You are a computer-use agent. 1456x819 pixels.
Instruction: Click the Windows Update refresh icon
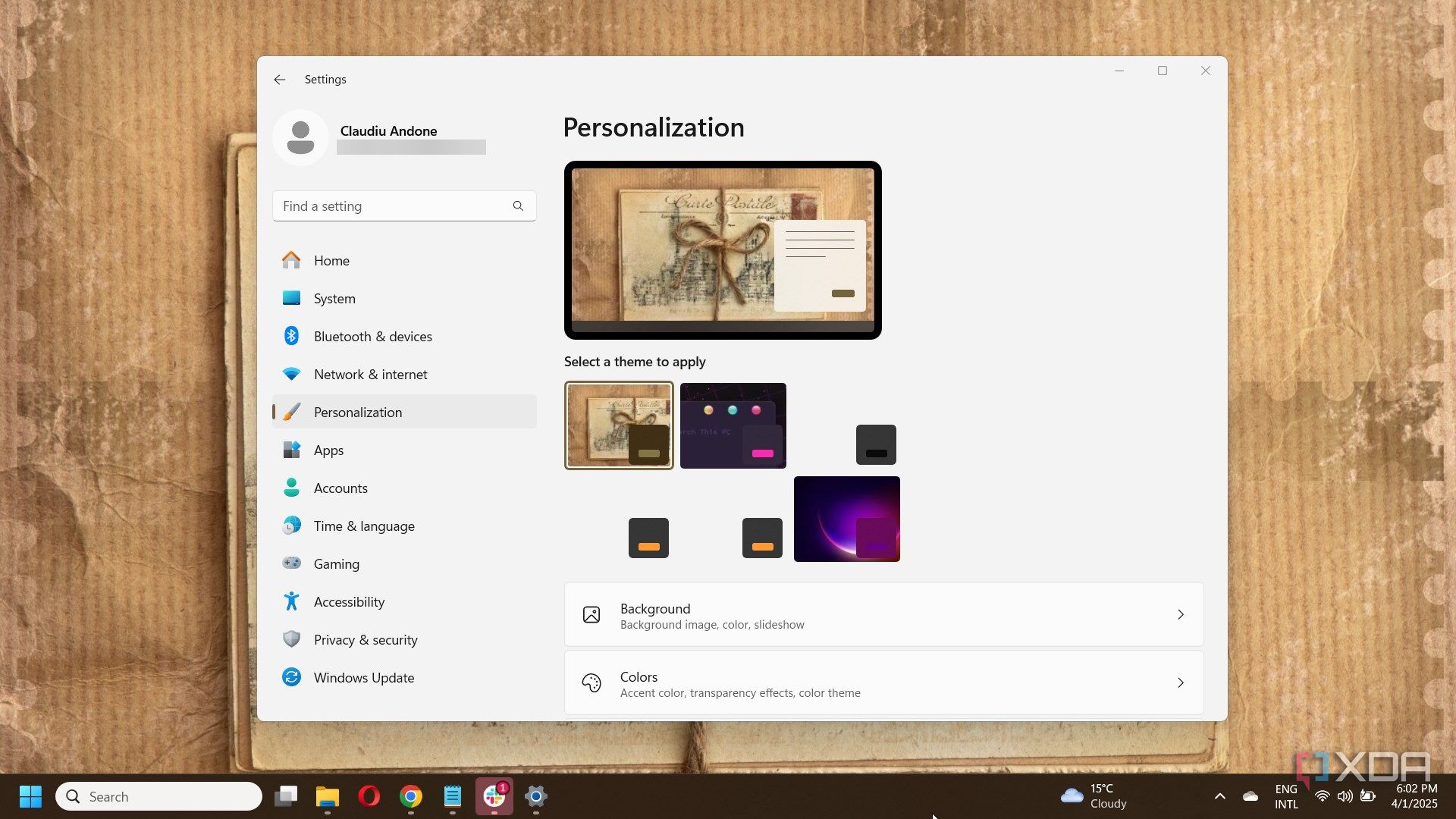pyautogui.click(x=291, y=677)
